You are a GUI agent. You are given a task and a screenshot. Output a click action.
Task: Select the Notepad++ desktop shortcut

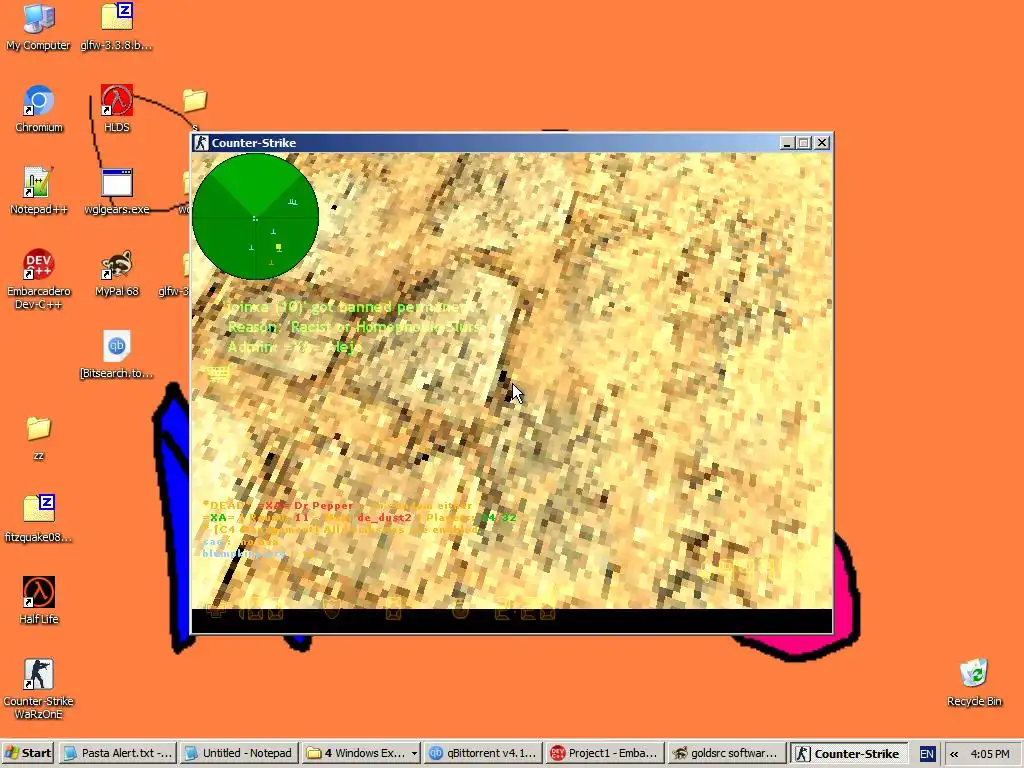coord(39,191)
